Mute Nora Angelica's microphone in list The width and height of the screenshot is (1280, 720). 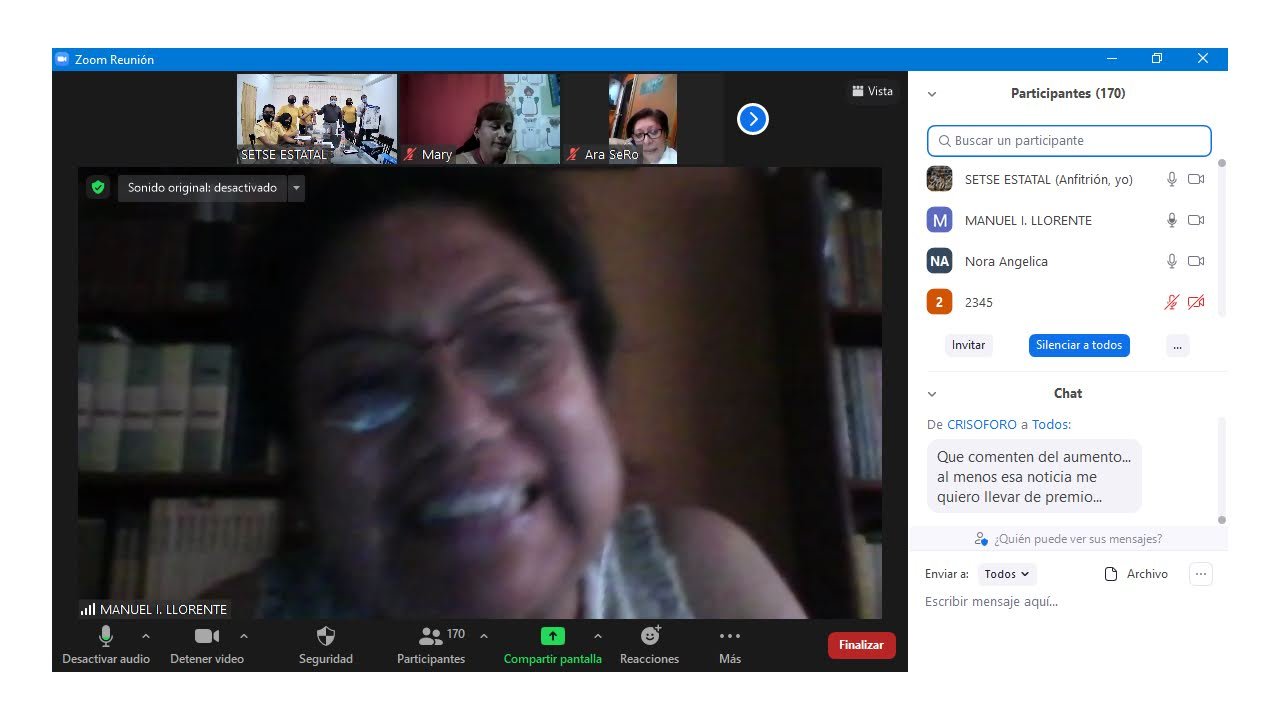click(x=1172, y=261)
